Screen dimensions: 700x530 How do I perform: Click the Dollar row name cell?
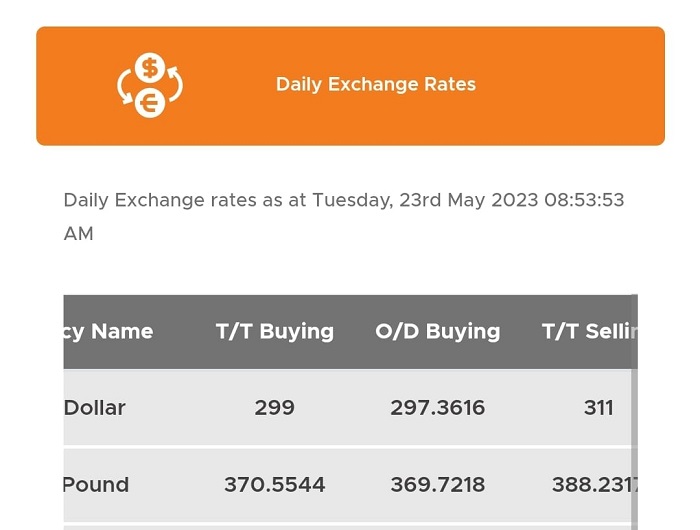[x=95, y=408]
